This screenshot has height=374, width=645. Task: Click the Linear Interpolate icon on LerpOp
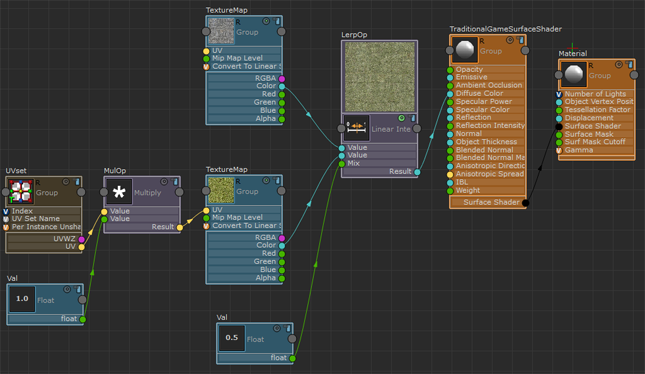pos(356,128)
